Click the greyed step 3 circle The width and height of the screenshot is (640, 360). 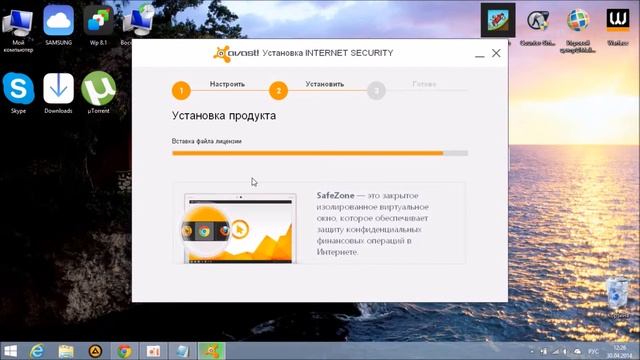pyautogui.click(x=376, y=91)
